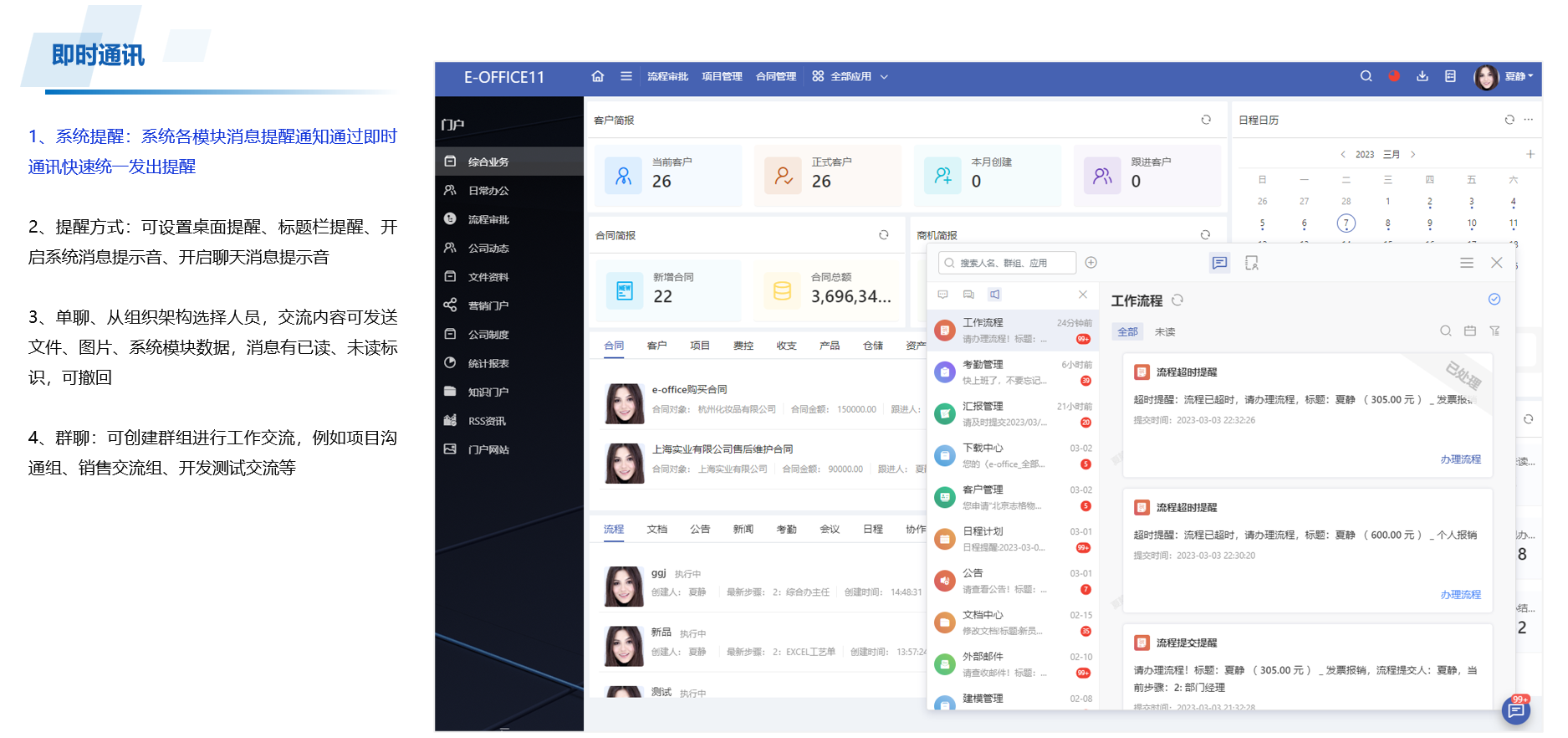Go to next month in calendar
1568x738 pixels.
[1413, 154]
